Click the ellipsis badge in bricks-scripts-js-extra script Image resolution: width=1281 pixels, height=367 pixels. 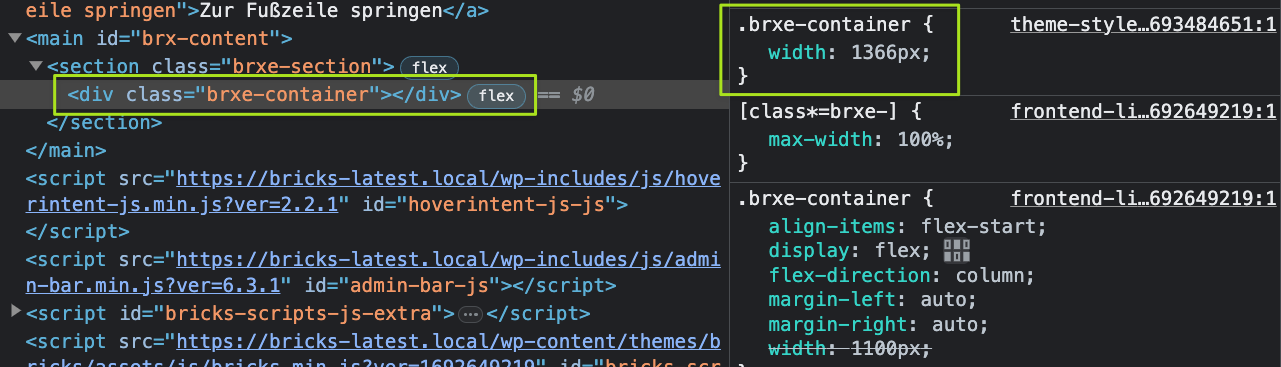(x=470, y=314)
